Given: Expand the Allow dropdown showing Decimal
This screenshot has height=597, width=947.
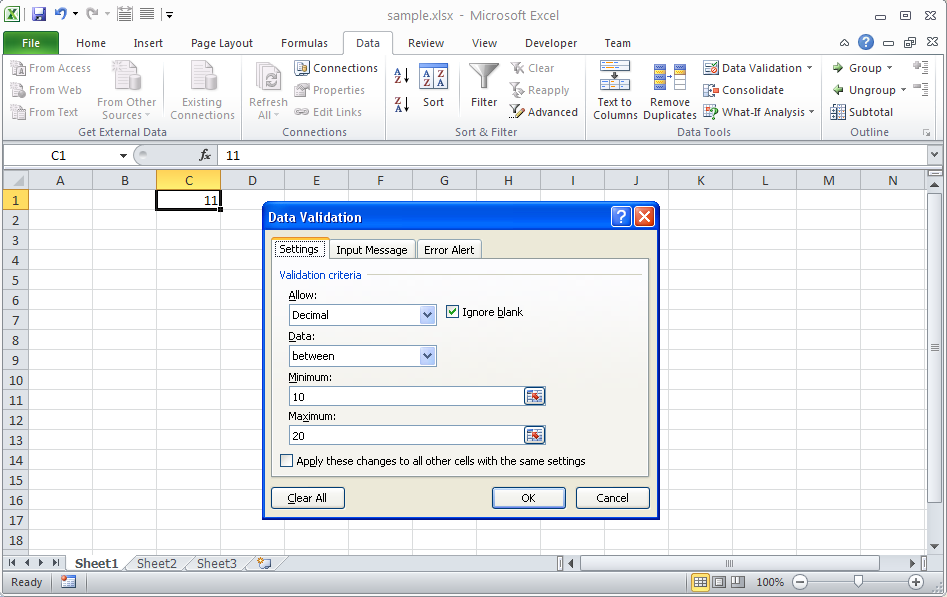Looking at the screenshot, I should coord(428,315).
